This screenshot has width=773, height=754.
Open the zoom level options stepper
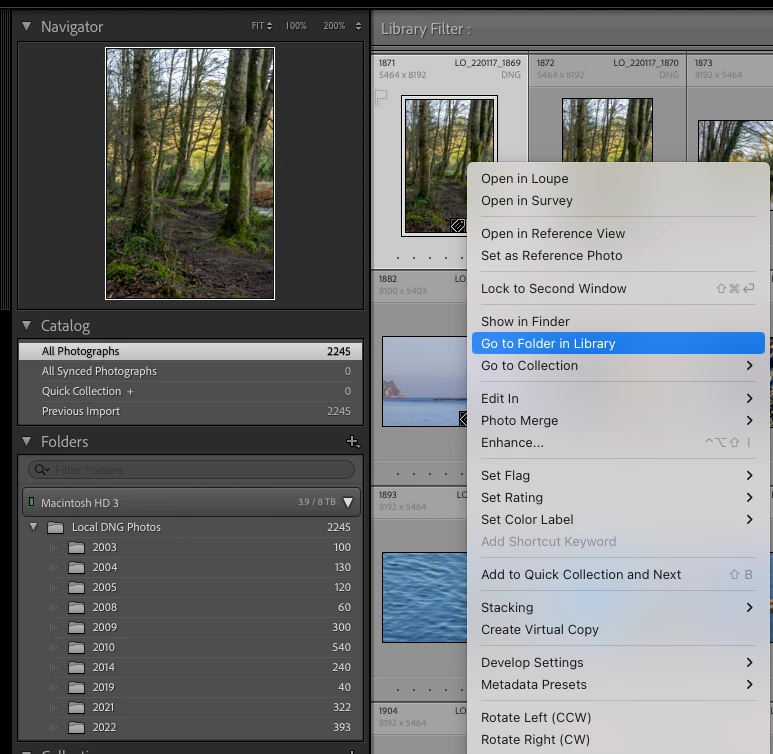point(358,26)
